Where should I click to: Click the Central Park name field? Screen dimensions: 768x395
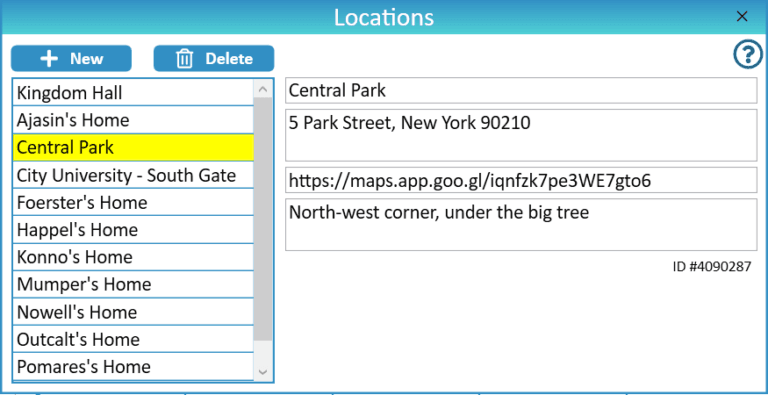click(521, 91)
